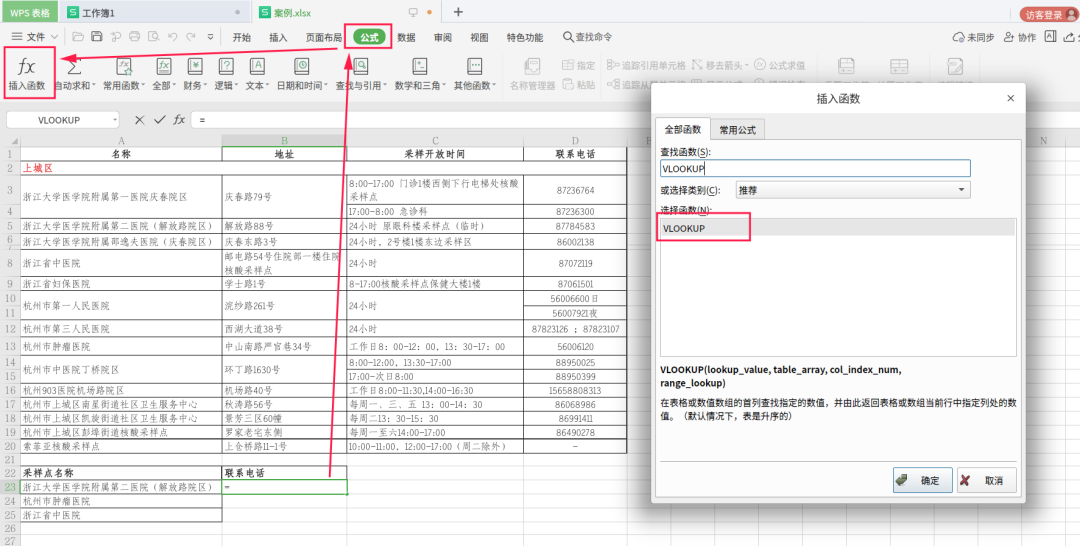Screen dimensions: 1080x546
Task: Expand the VLOOKUP name box dropdown
Action: click(x=114, y=120)
